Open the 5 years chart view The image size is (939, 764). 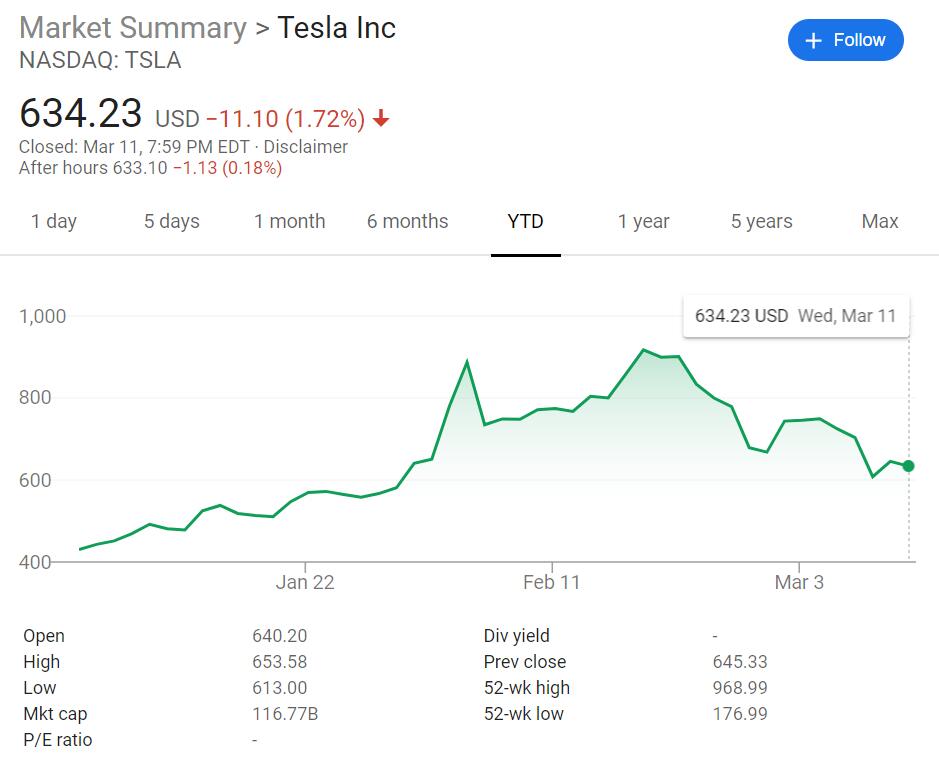[x=760, y=222]
